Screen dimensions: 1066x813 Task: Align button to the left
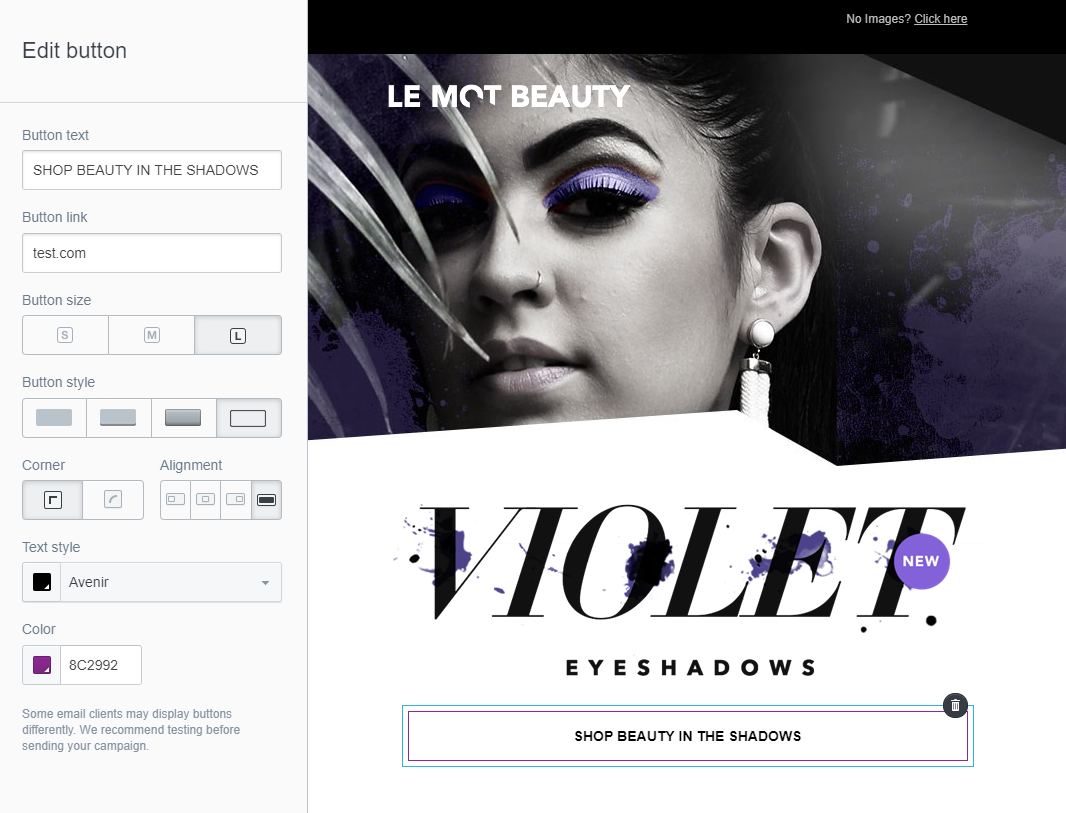[175, 500]
